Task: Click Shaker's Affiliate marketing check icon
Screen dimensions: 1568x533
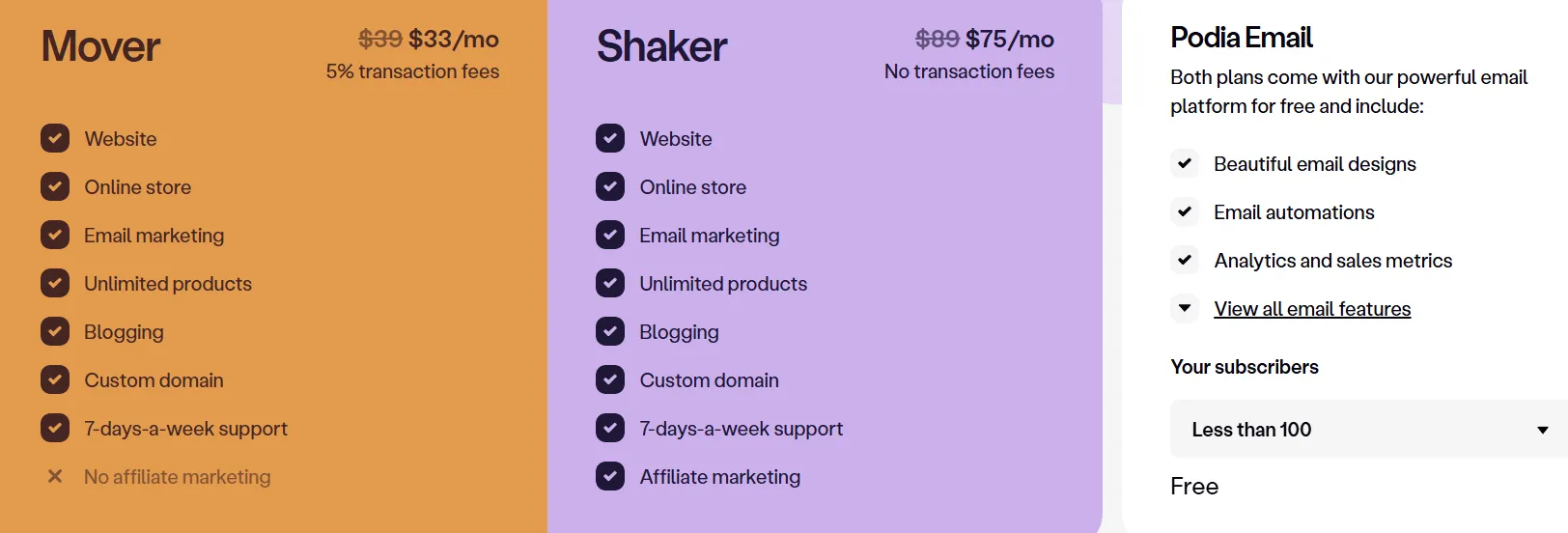Action: coord(610,476)
